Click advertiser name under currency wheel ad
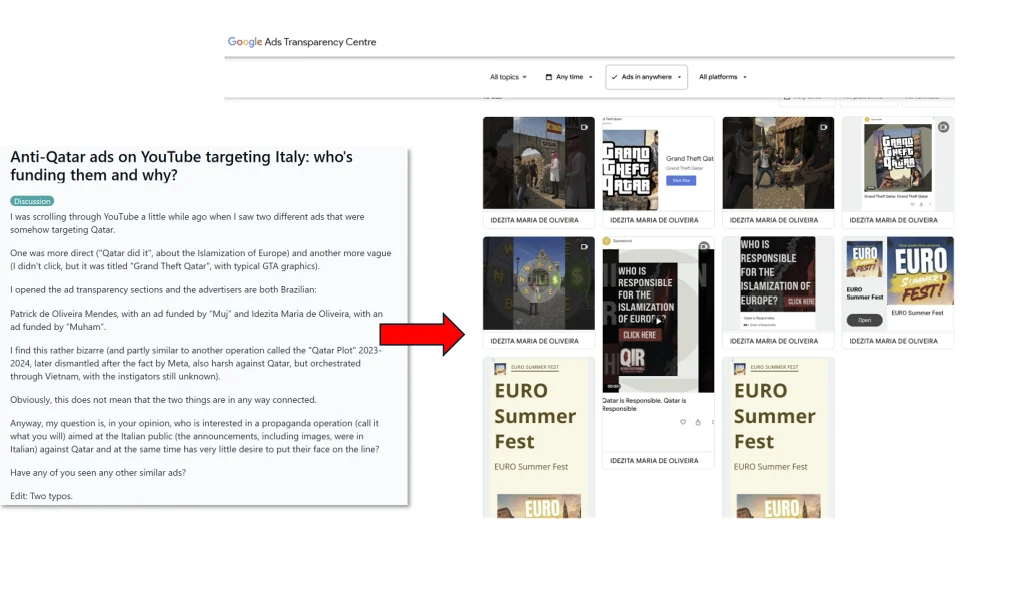1010x590 pixels. (x=534, y=341)
